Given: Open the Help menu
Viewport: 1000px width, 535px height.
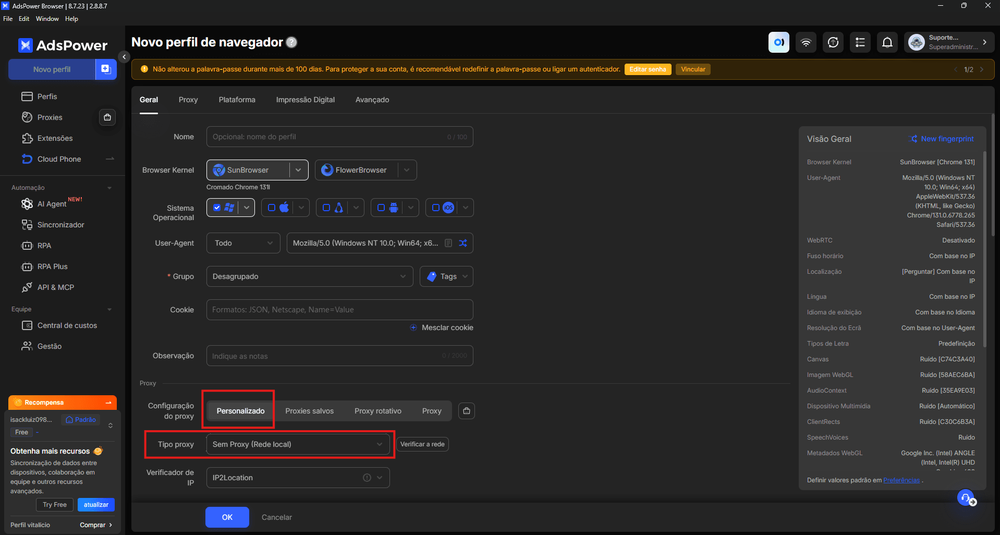Looking at the screenshot, I should click(71, 19).
